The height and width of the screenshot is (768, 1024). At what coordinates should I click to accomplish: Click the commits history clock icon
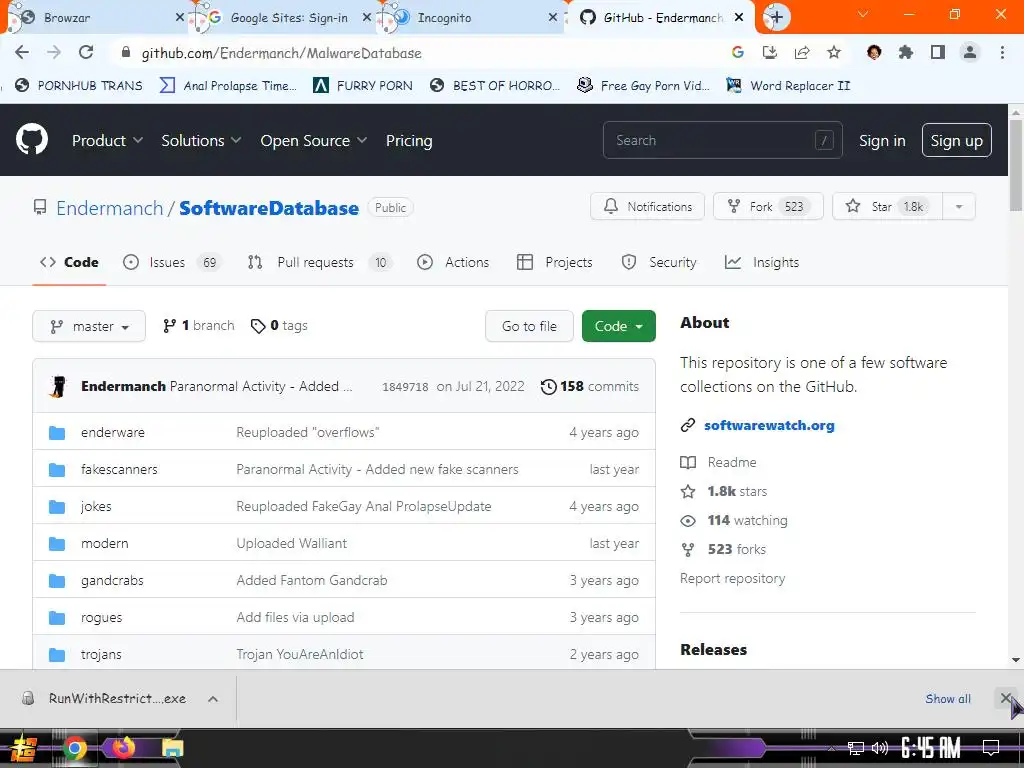coord(549,387)
